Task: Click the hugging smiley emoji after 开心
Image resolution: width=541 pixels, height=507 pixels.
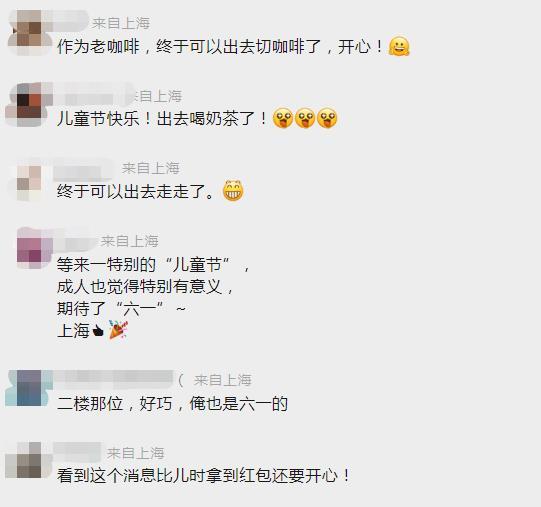Action: pyautogui.click(x=399, y=46)
